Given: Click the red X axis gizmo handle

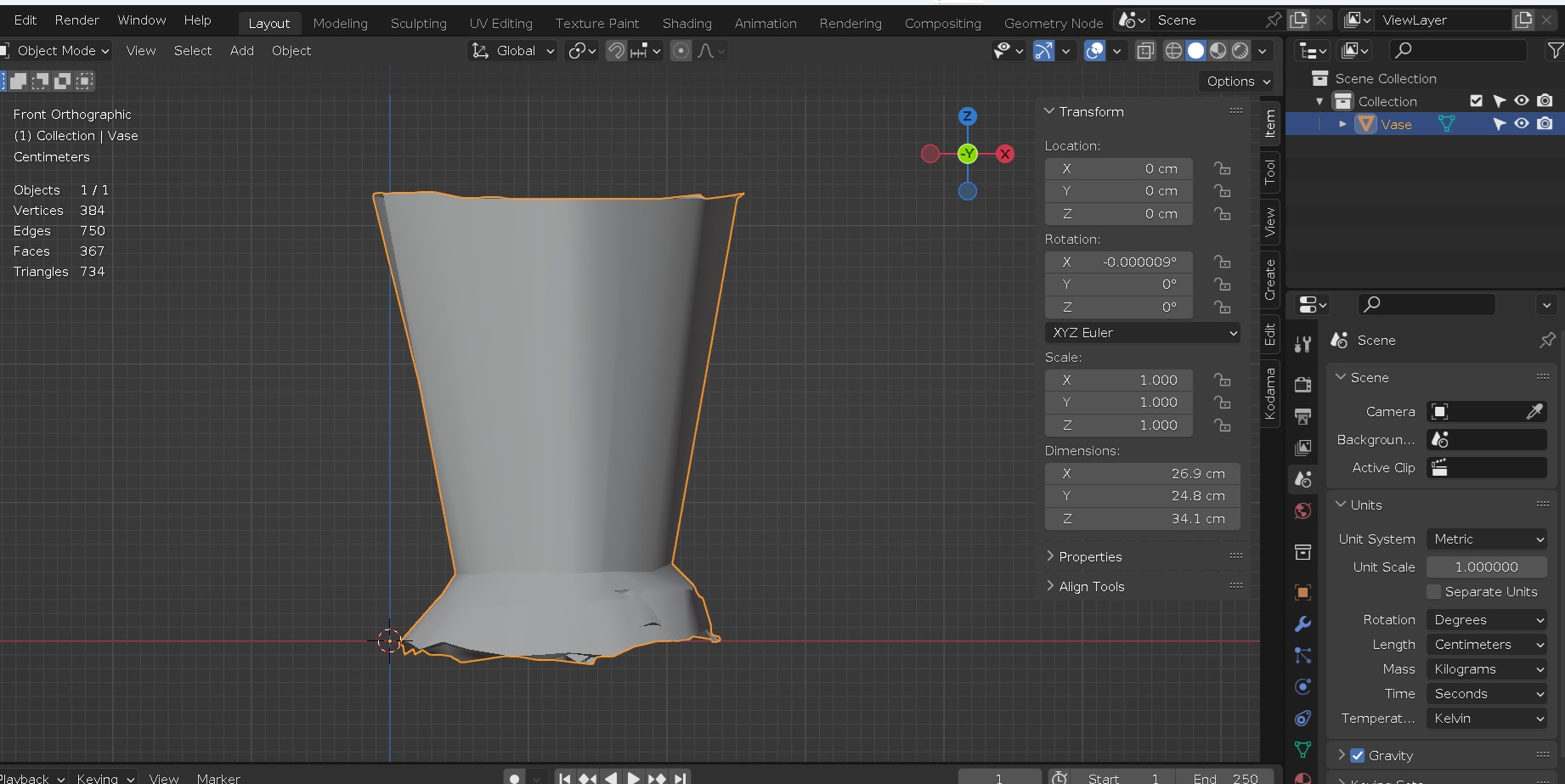Looking at the screenshot, I should point(1005,154).
